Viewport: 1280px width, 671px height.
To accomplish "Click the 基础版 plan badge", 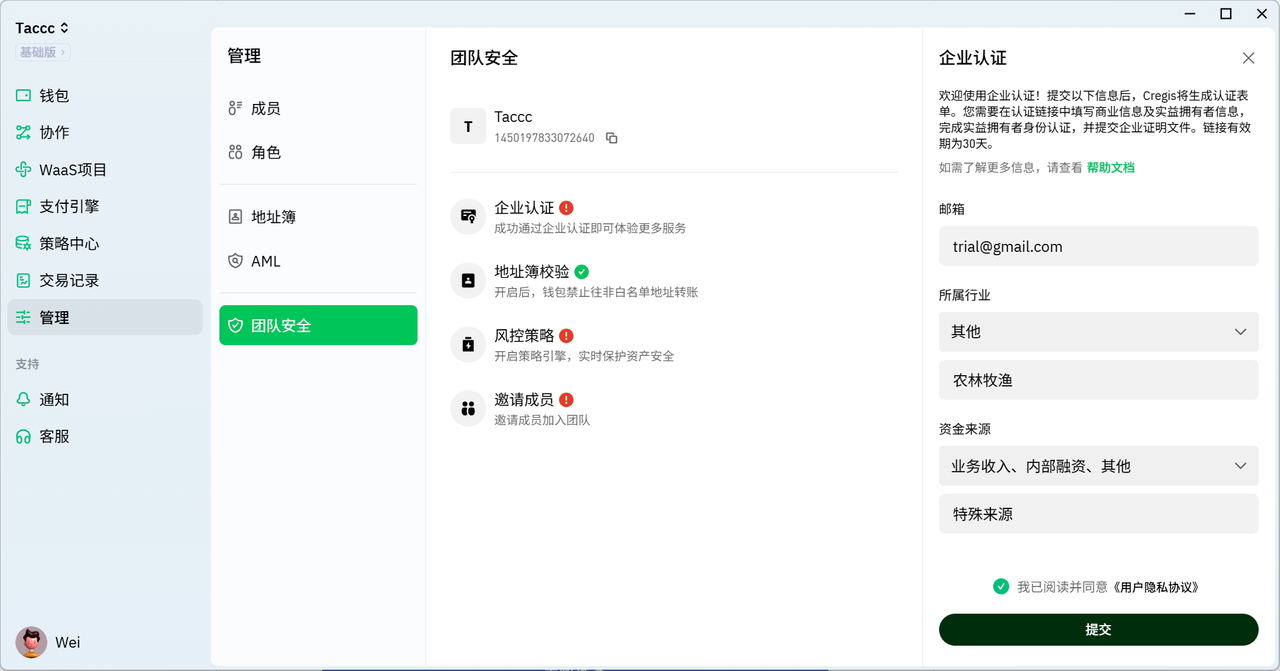I will coord(42,52).
